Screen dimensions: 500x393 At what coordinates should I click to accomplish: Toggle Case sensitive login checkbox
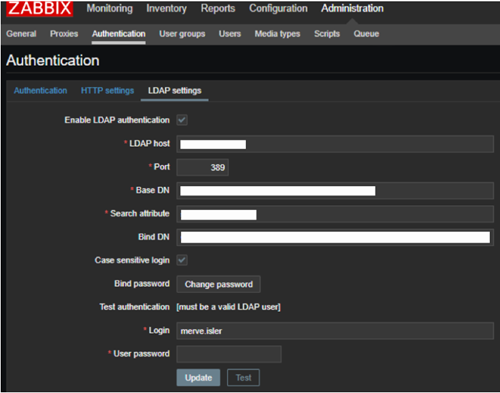tap(182, 260)
